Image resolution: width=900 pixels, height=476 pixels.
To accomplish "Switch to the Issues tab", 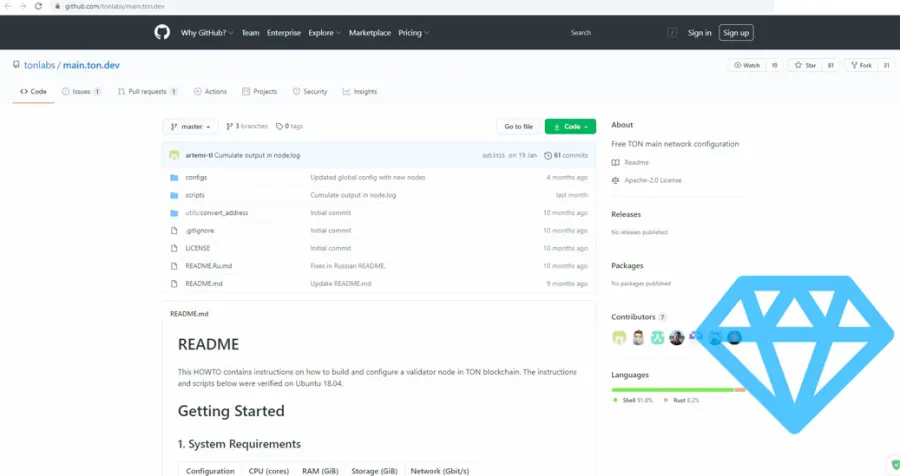I will coord(81,91).
